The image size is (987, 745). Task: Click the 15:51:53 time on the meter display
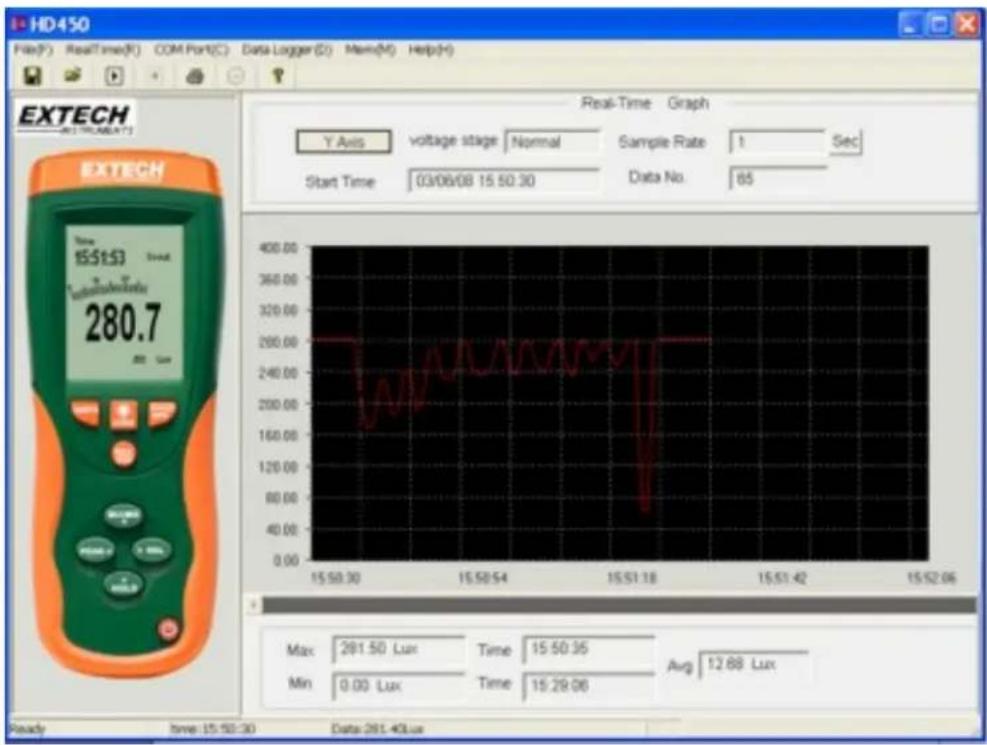[x=100, y=257]
